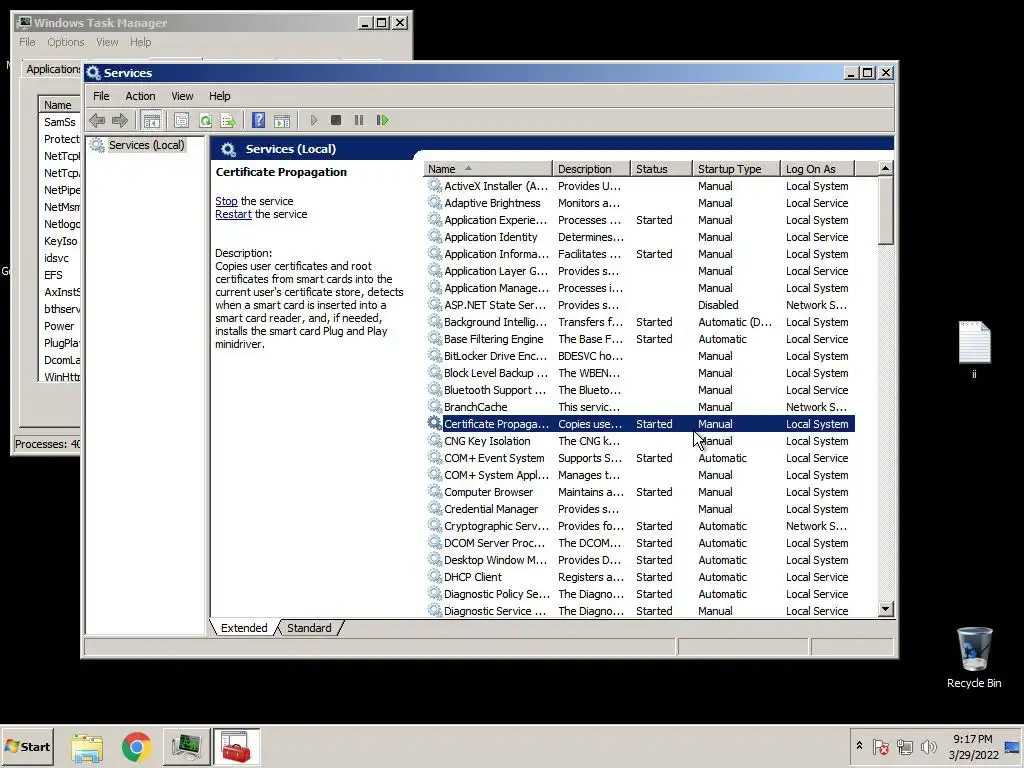The width and height of the screenshot is (1024, 768).
Task: Open Properties from the Services toolbar
Action: pos(182,120)
